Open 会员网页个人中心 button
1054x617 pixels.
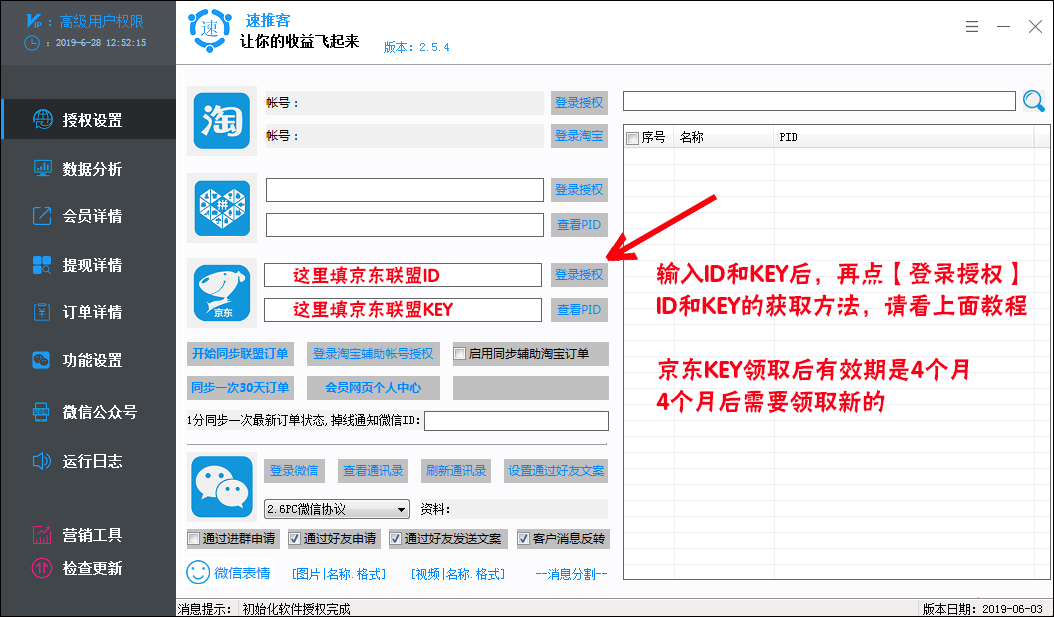coord(373,388)
